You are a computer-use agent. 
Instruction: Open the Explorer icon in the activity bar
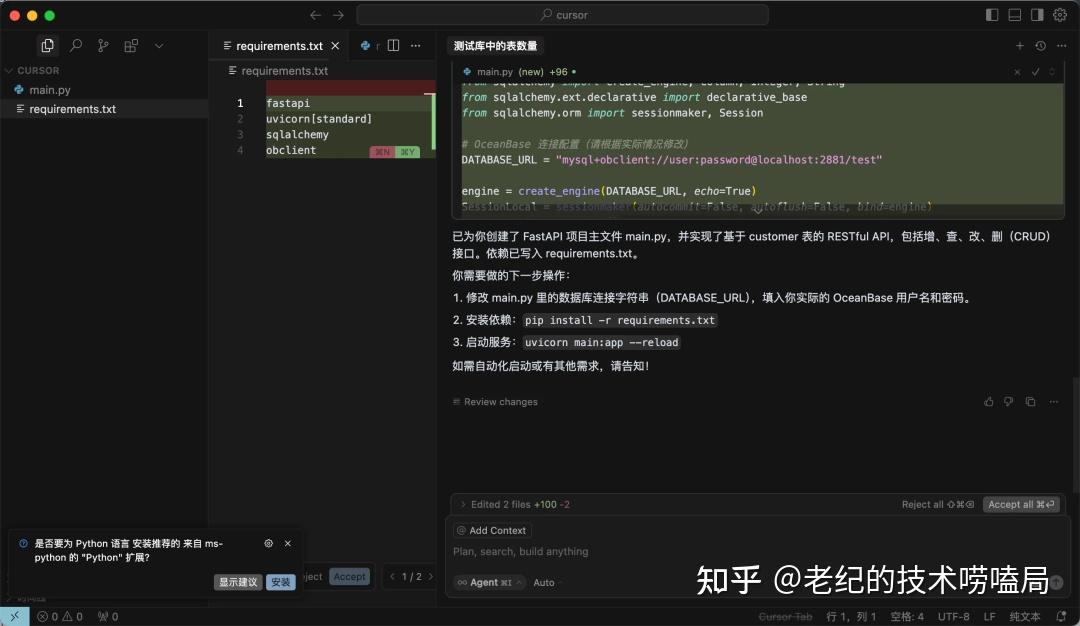tap(47, 45)
